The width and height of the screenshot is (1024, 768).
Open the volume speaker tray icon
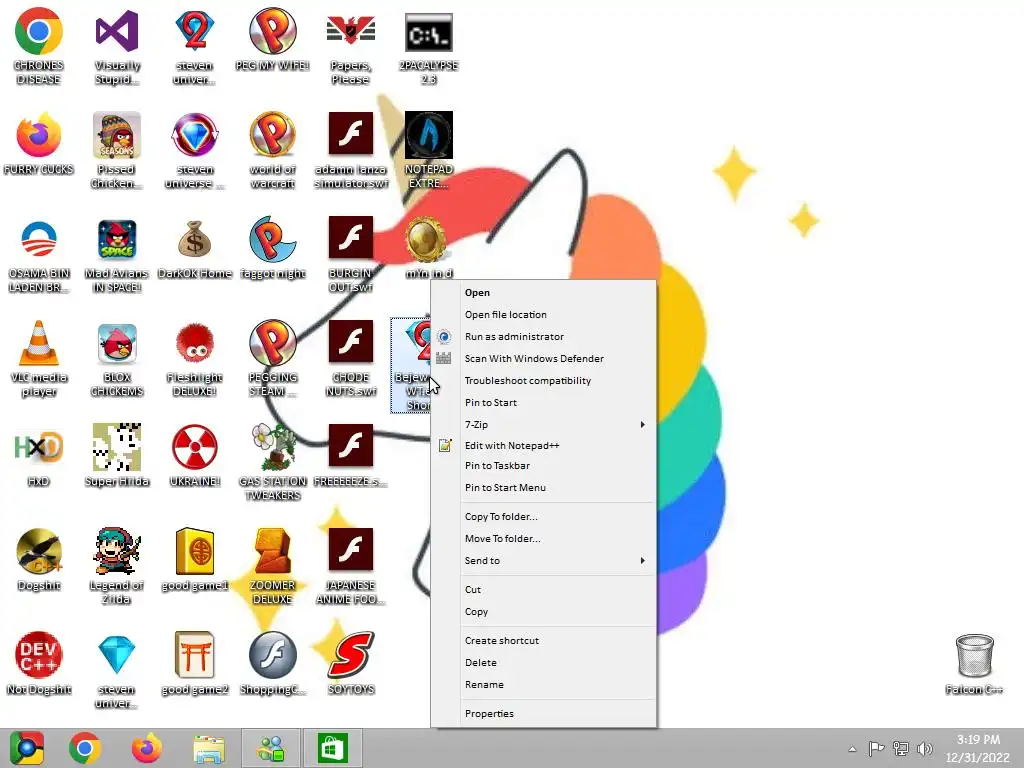pos(925,748)
